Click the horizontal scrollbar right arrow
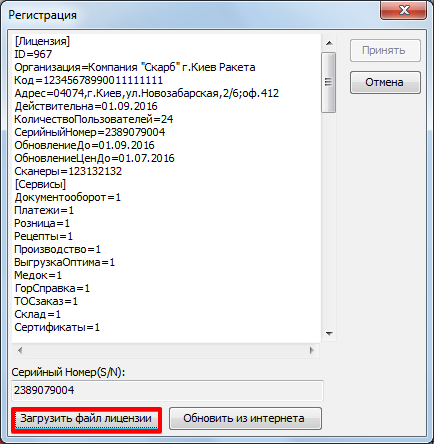The height and width of the screenshot is (444, 434). click(312, 350)
